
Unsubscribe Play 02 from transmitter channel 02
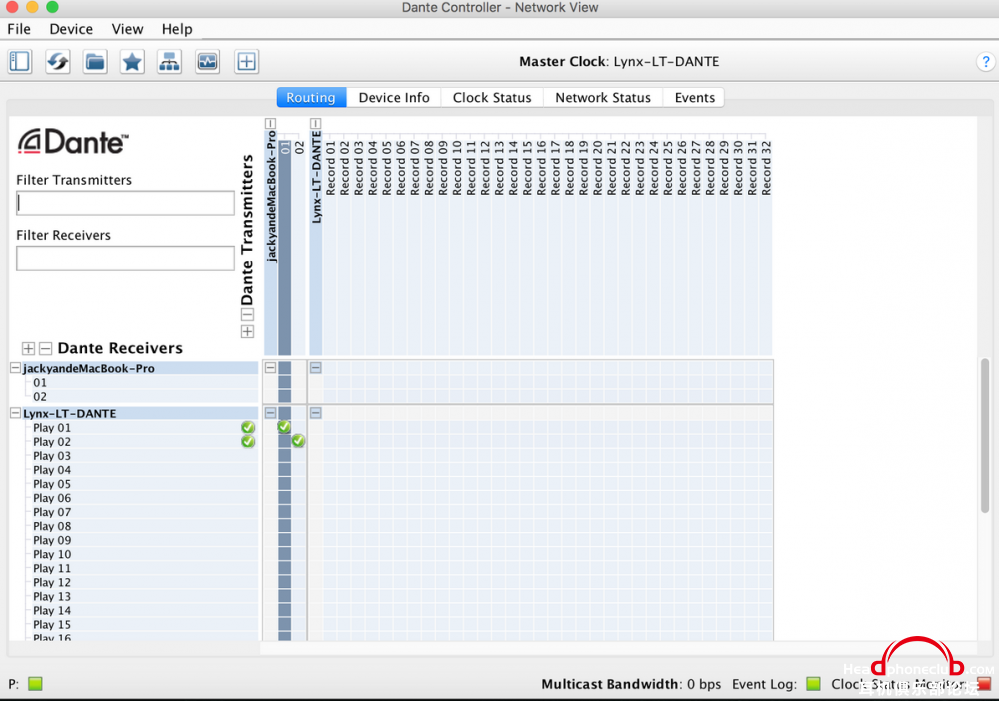tap(298, 441)
